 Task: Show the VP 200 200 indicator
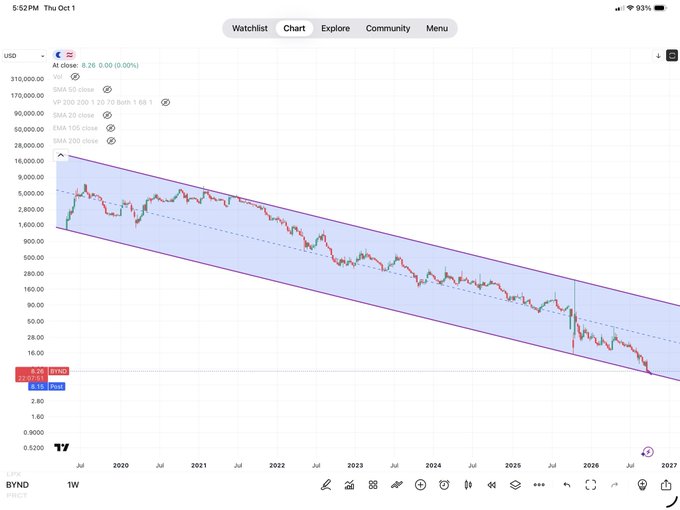pos(165,102)
